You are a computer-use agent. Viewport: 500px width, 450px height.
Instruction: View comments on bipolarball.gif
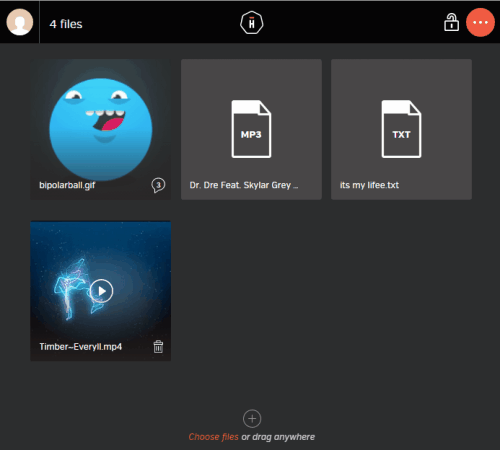158,185
